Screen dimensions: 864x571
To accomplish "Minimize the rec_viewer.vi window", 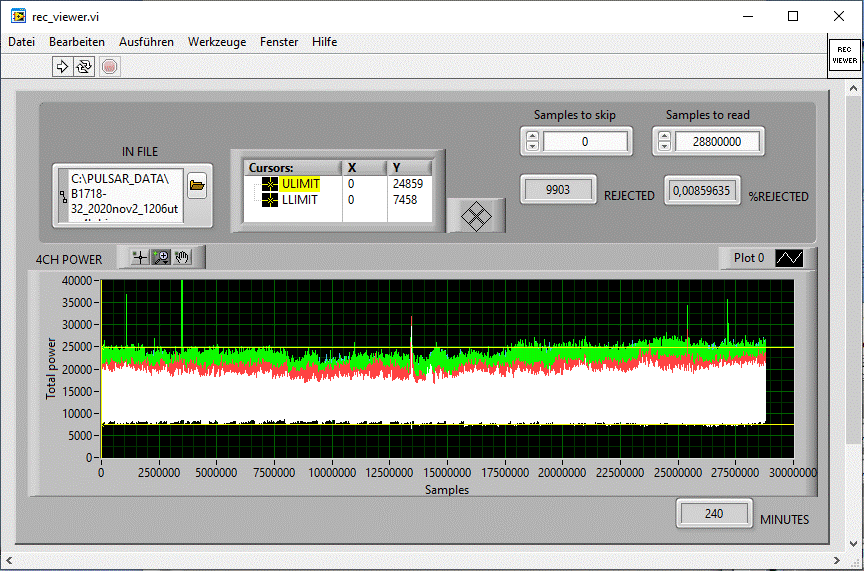I will 748,16.
